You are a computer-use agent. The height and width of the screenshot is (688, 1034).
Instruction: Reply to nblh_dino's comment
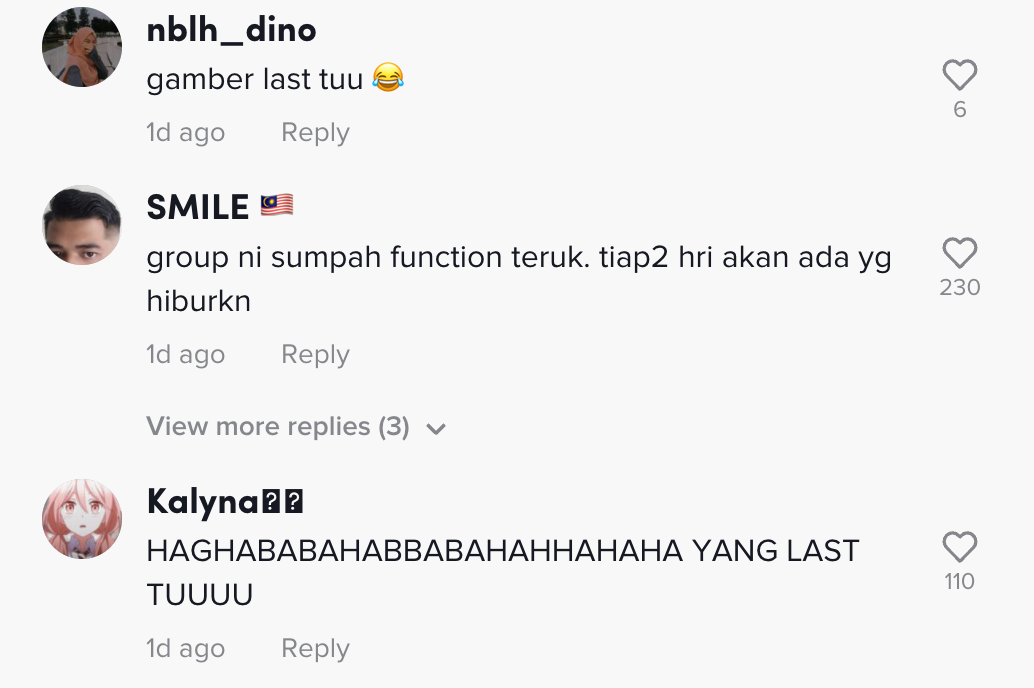point(315,133)
